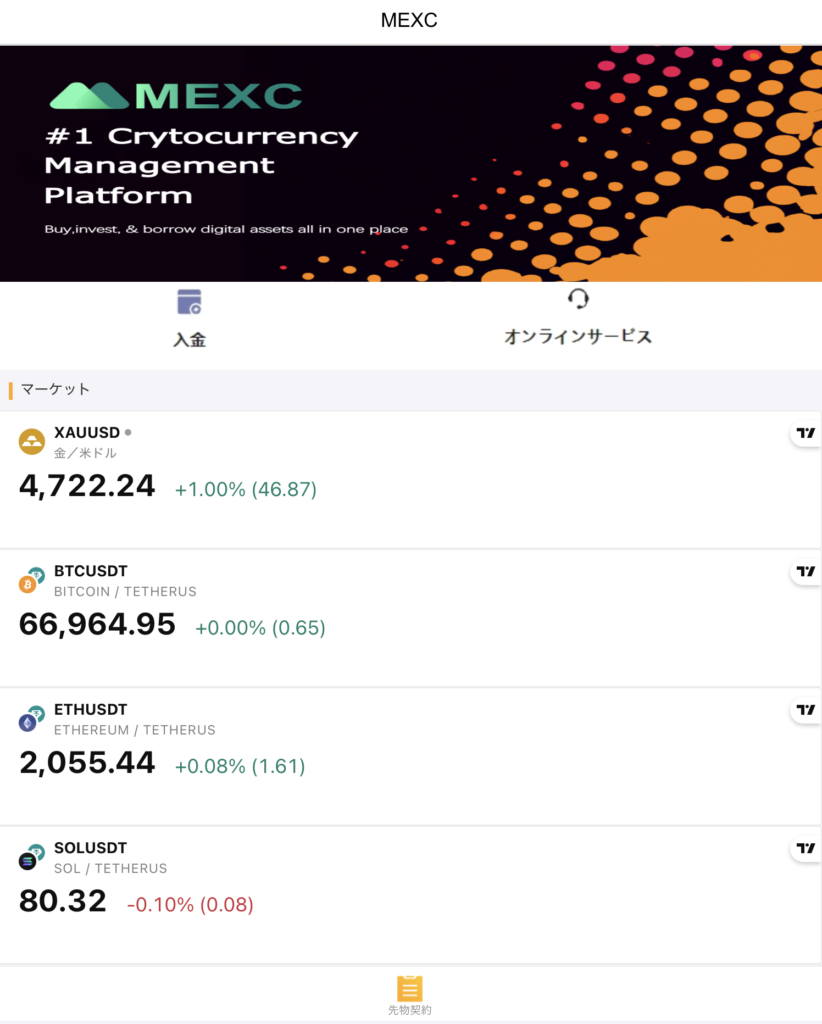
Task: Click the BTCUSDT price 66,964.95
Action: [x=97, y=624]
